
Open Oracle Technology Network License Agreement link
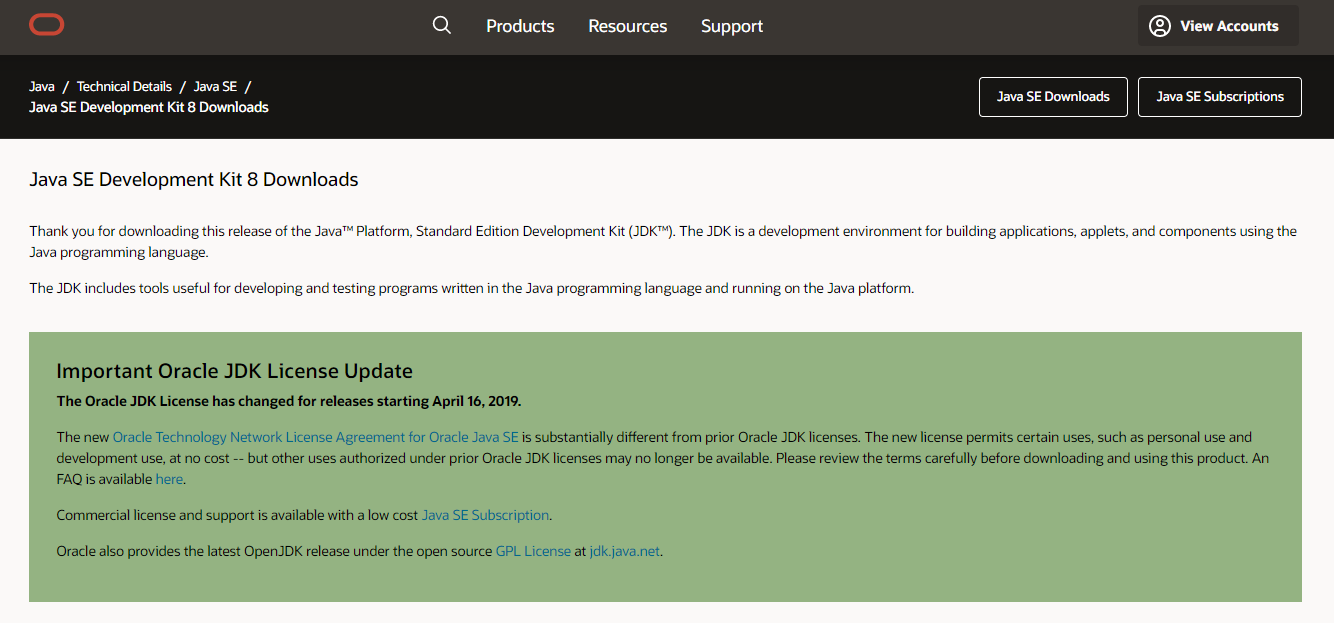pos(316,437)
